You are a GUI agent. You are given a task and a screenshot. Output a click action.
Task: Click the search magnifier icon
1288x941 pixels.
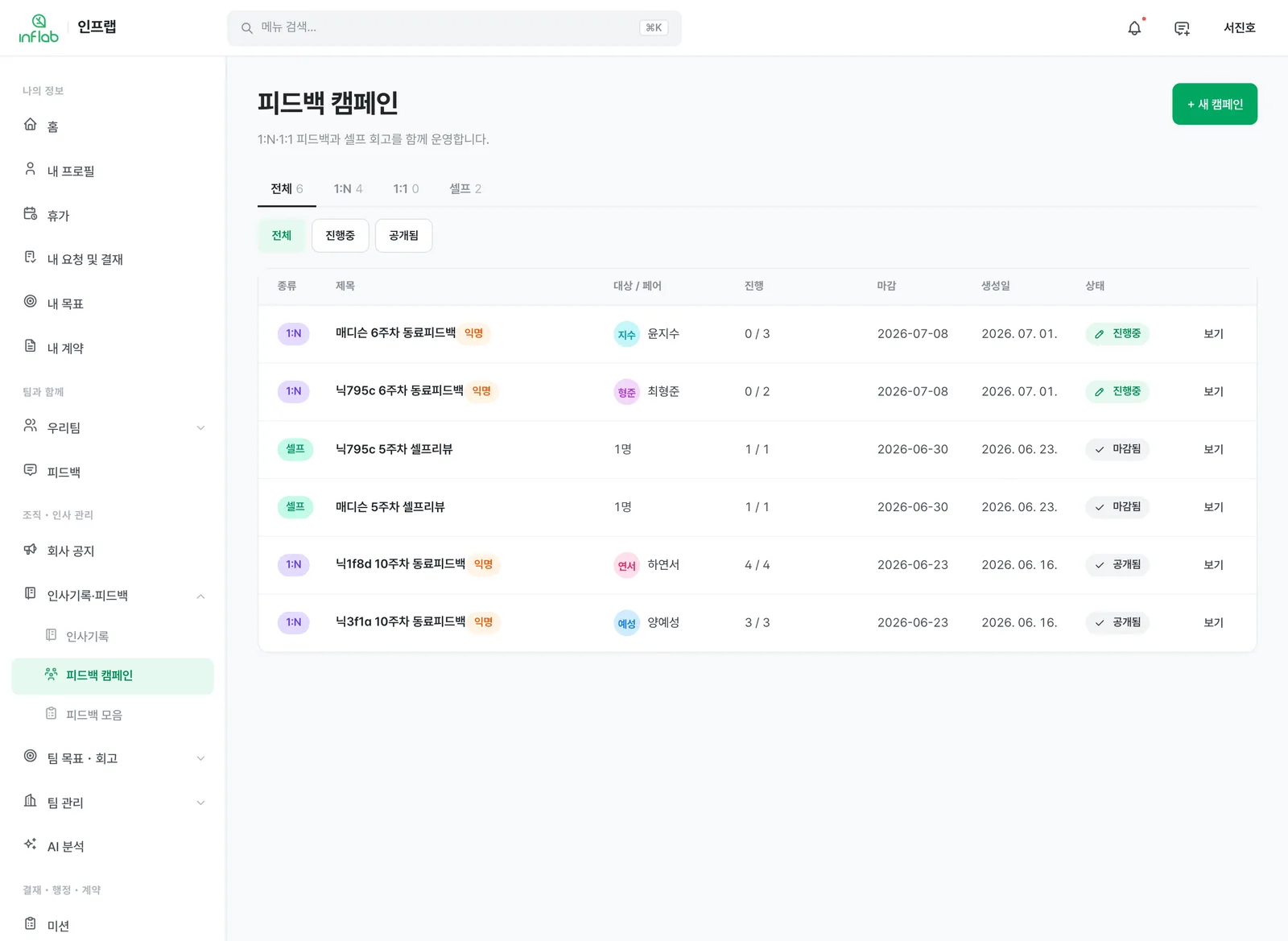pyautogui.click(x=247, y=28)
